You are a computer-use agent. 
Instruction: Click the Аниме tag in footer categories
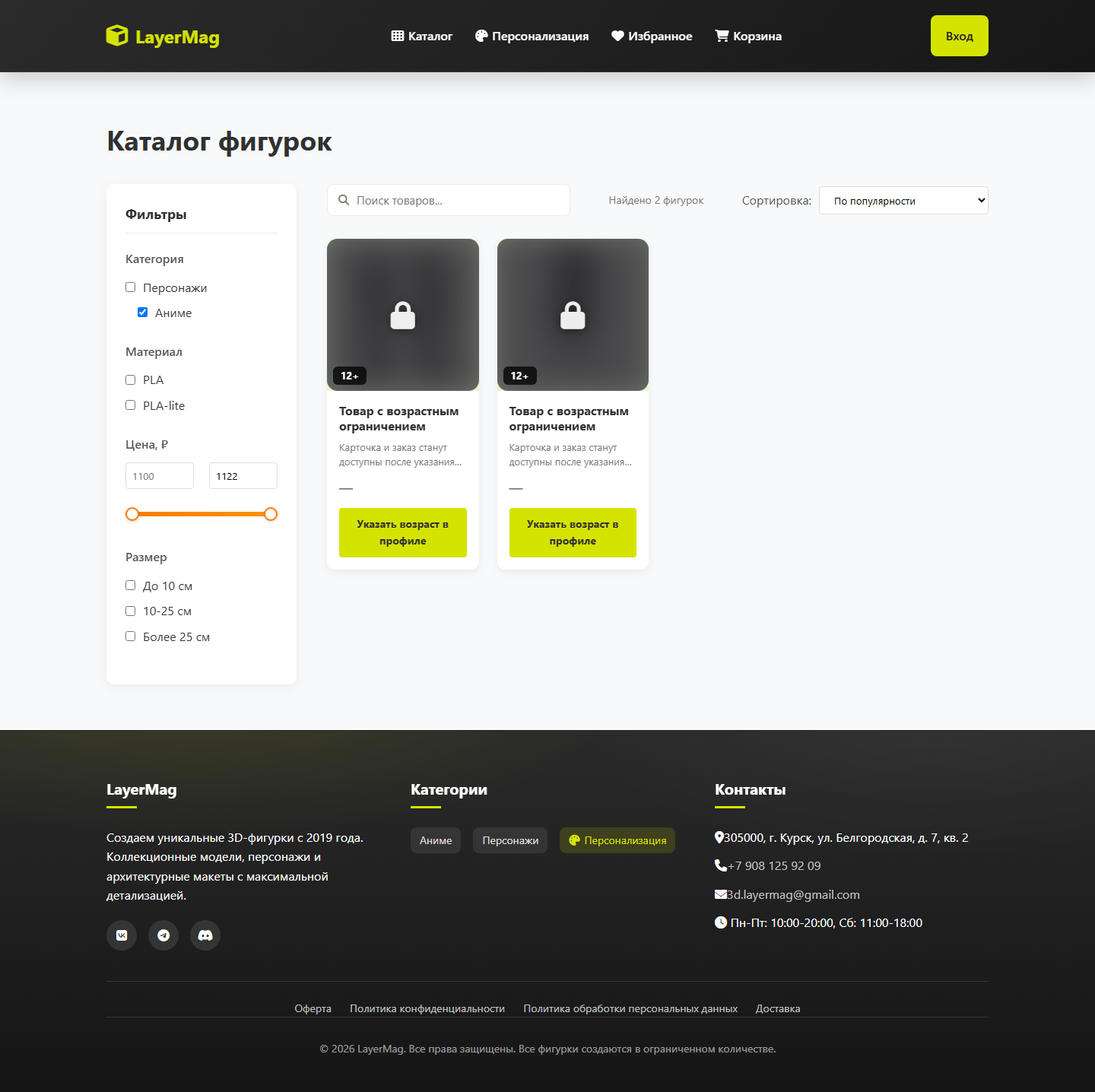(436, 840)
